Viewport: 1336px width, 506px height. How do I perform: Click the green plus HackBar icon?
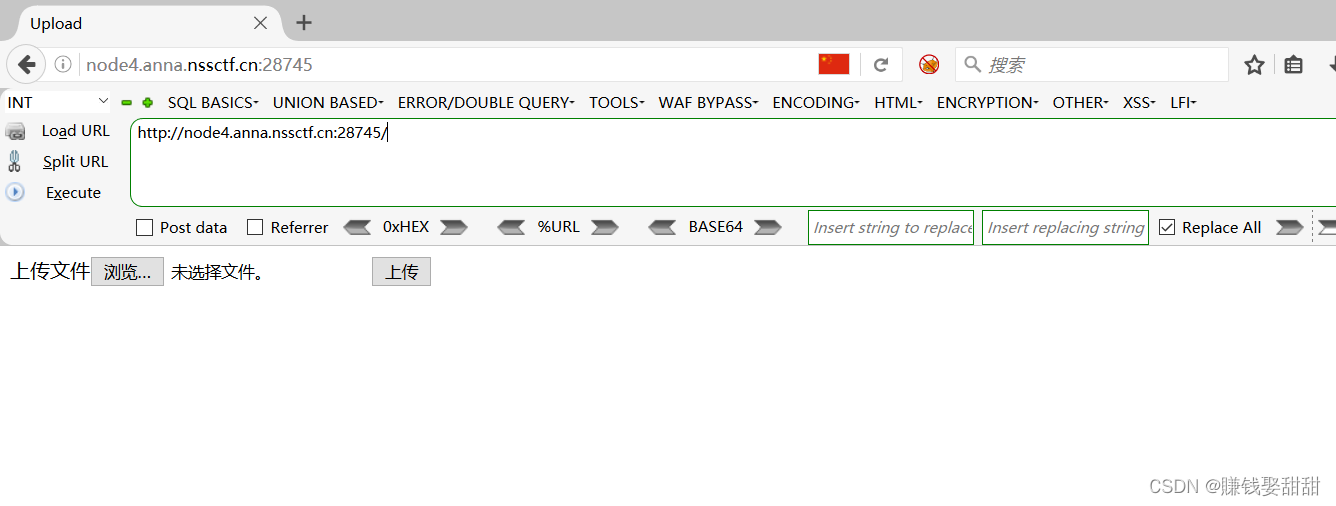(148, 102)
